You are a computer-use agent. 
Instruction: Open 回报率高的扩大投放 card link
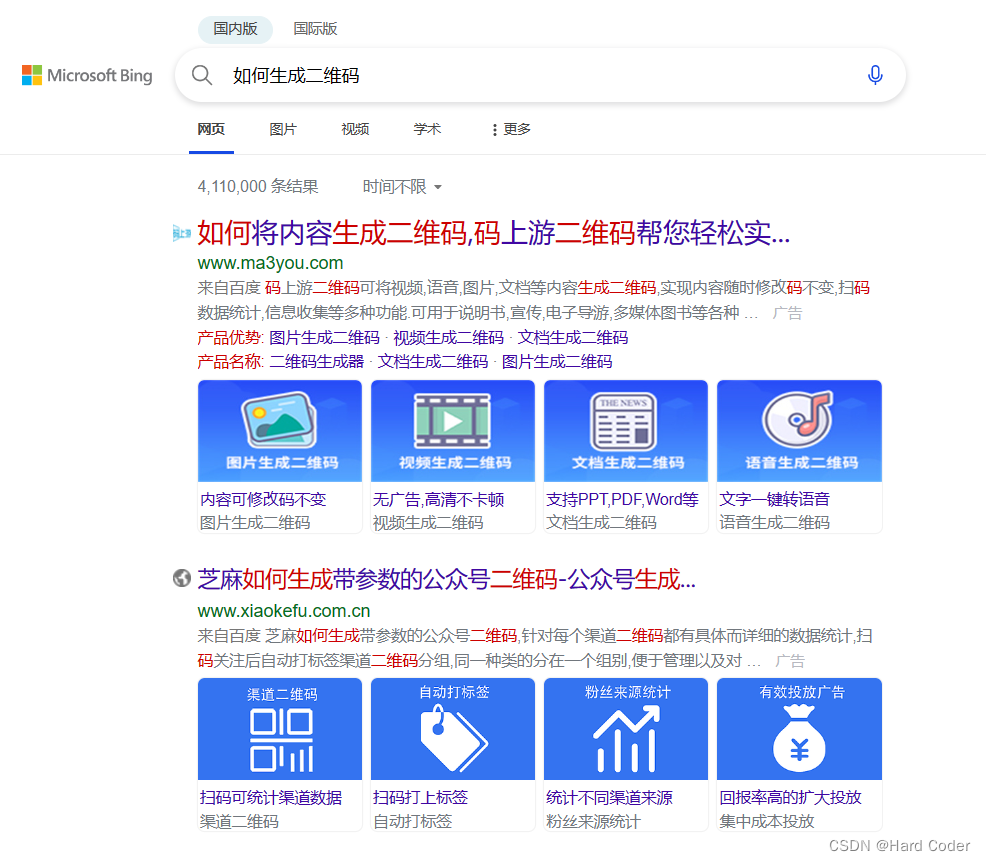click(790, 797)
